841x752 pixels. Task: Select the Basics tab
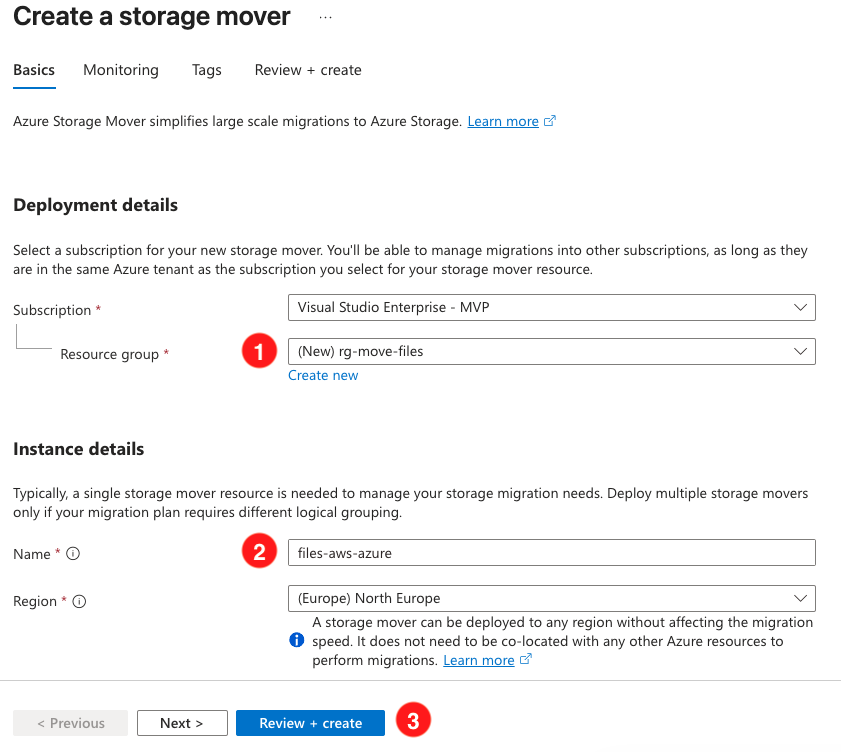pyautogui.click(x=34, y=70)
